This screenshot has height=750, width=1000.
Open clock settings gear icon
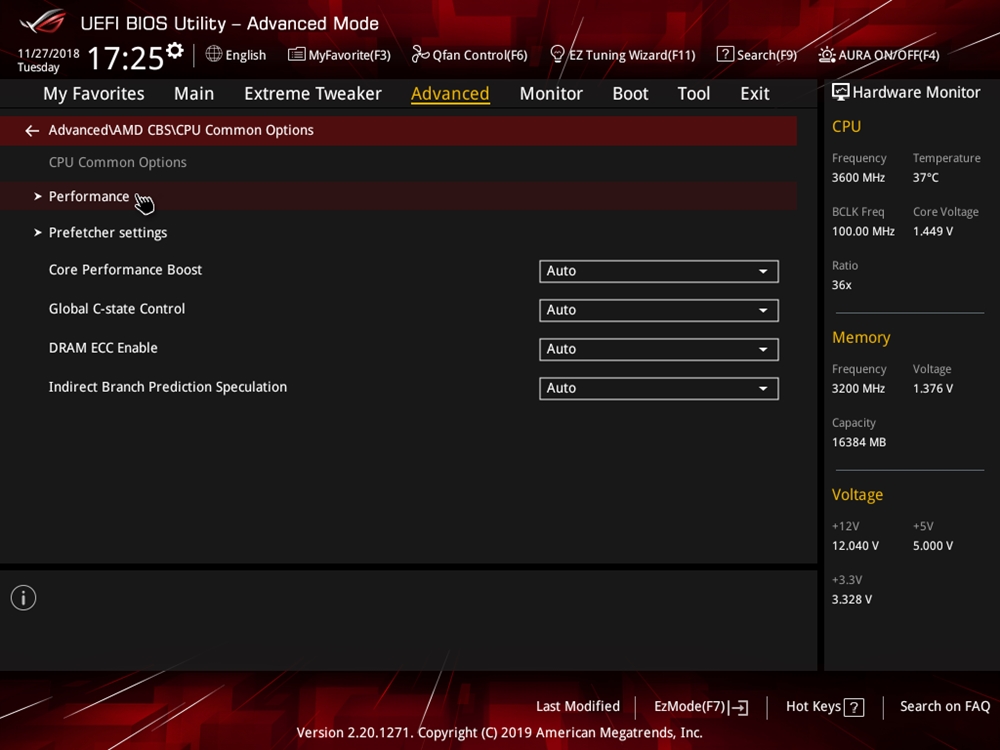tap(175, 50)
